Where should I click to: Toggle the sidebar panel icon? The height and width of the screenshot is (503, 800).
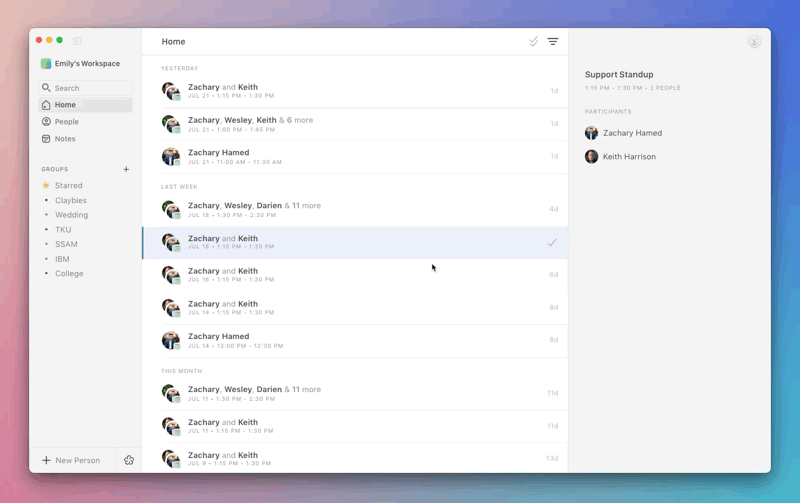coord(77,41)
